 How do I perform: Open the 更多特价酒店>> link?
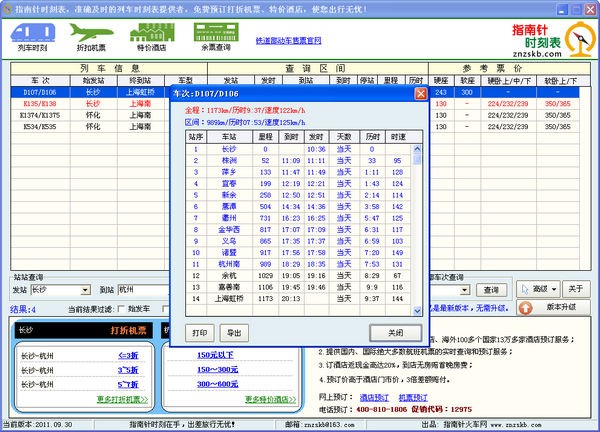270,399
